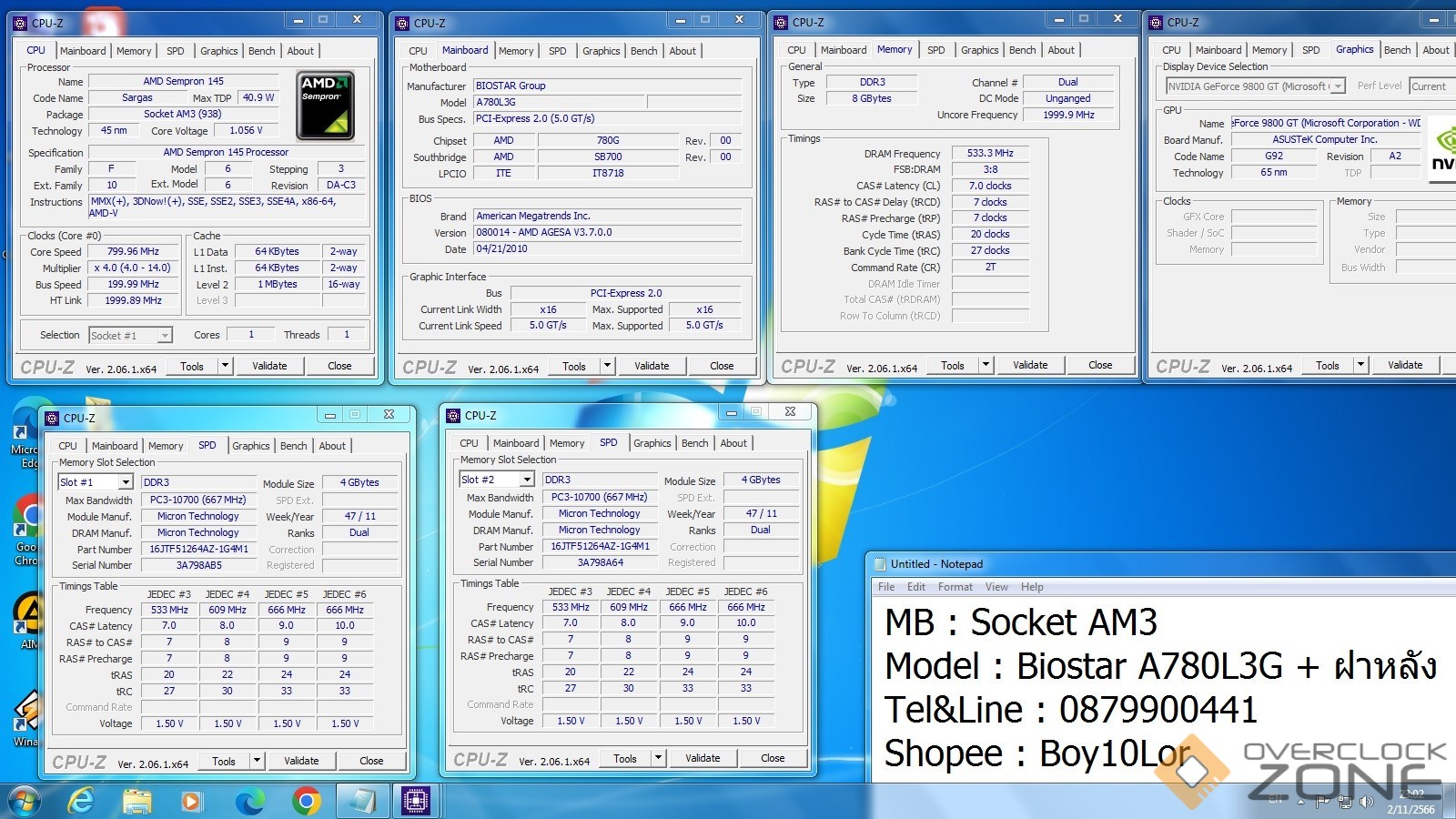Click the AMD Sempron processor logo
1456x819 pixels.
pos(326,106)
